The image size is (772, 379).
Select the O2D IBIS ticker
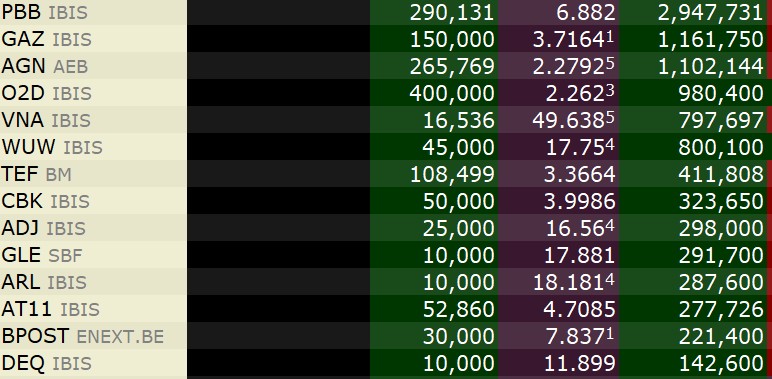click(x=47, y=93)
